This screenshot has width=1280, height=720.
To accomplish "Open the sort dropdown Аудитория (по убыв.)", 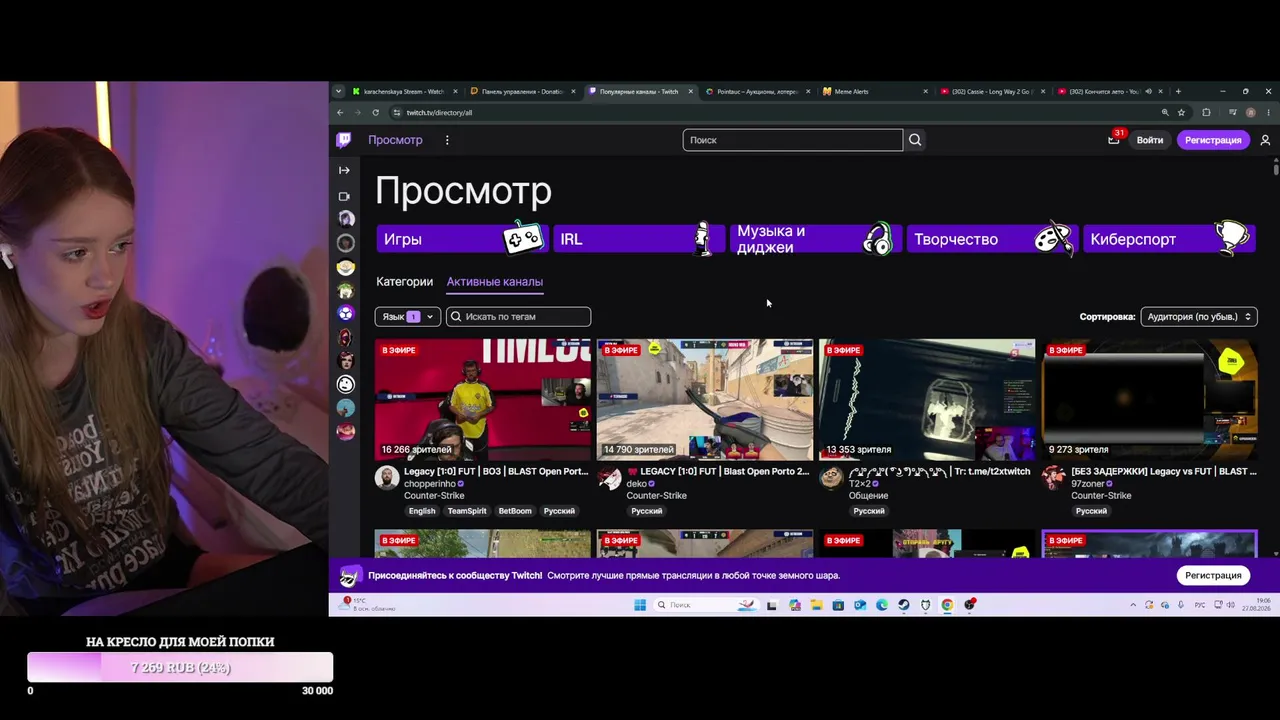I will (x=1199, y=317).
